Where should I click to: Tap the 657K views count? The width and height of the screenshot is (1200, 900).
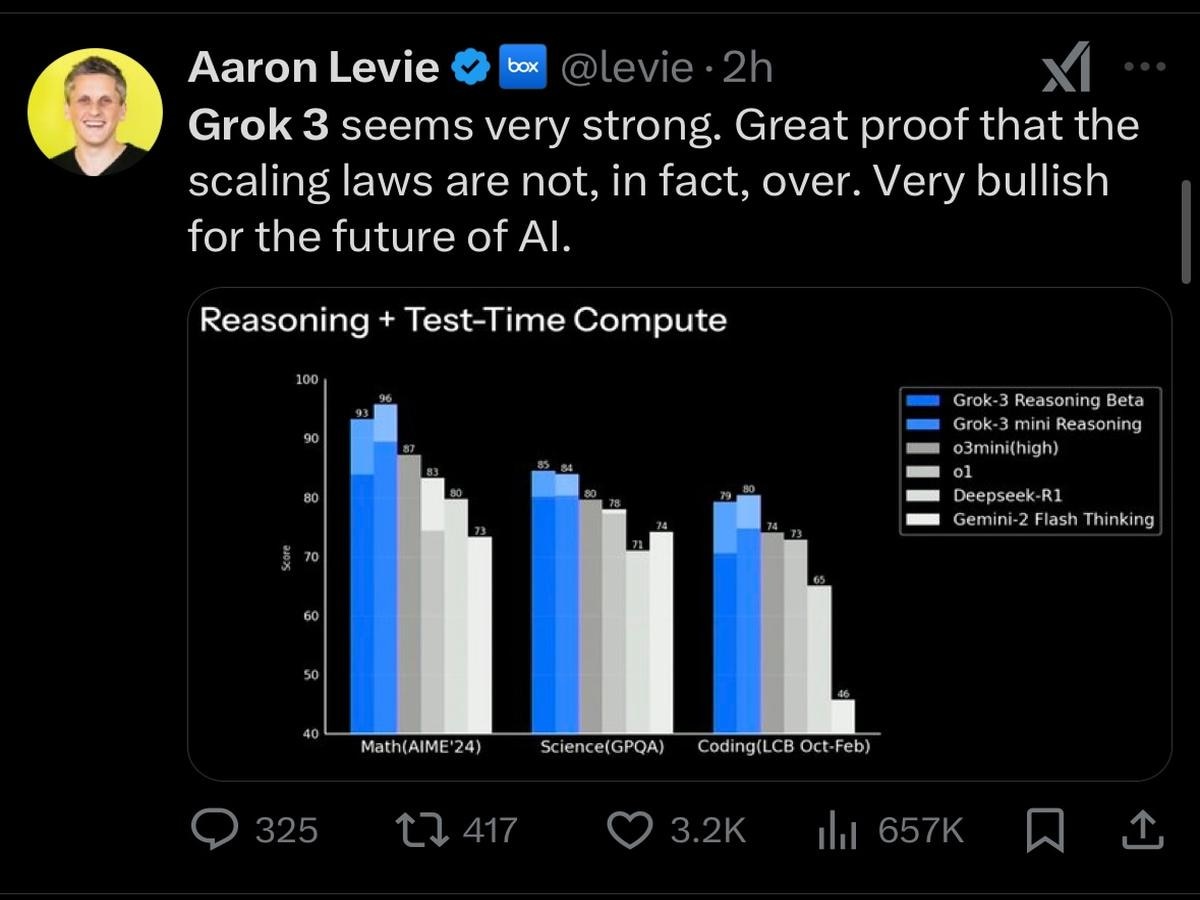click(920, 830)
